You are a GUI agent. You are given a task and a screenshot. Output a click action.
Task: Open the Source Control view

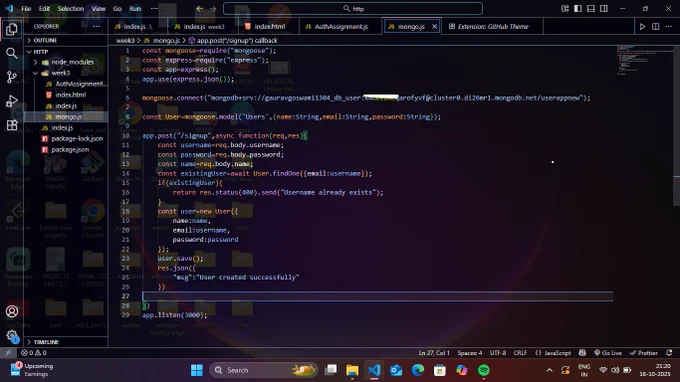coord(12,77)
